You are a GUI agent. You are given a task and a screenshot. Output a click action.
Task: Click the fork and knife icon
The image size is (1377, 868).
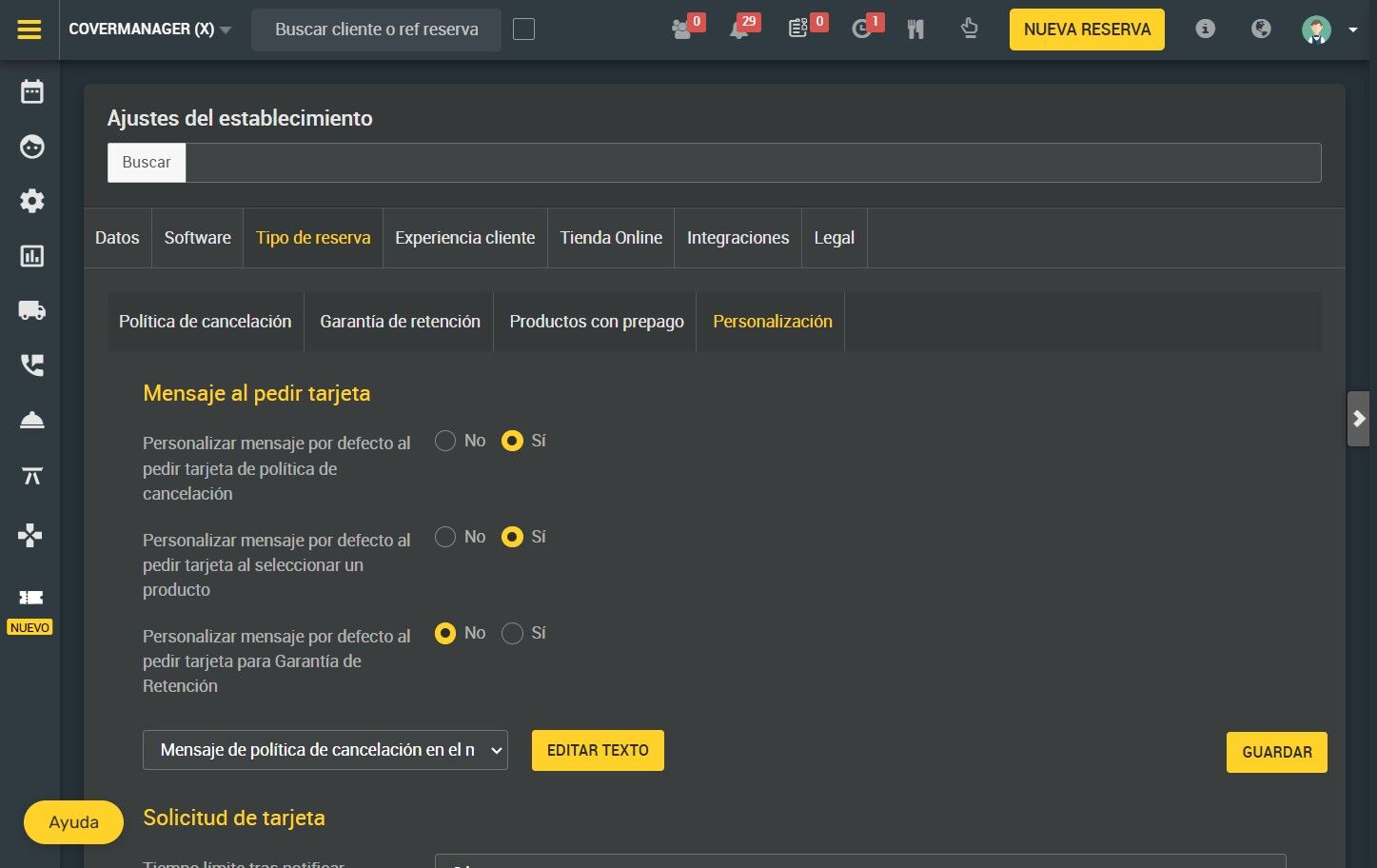915,30
